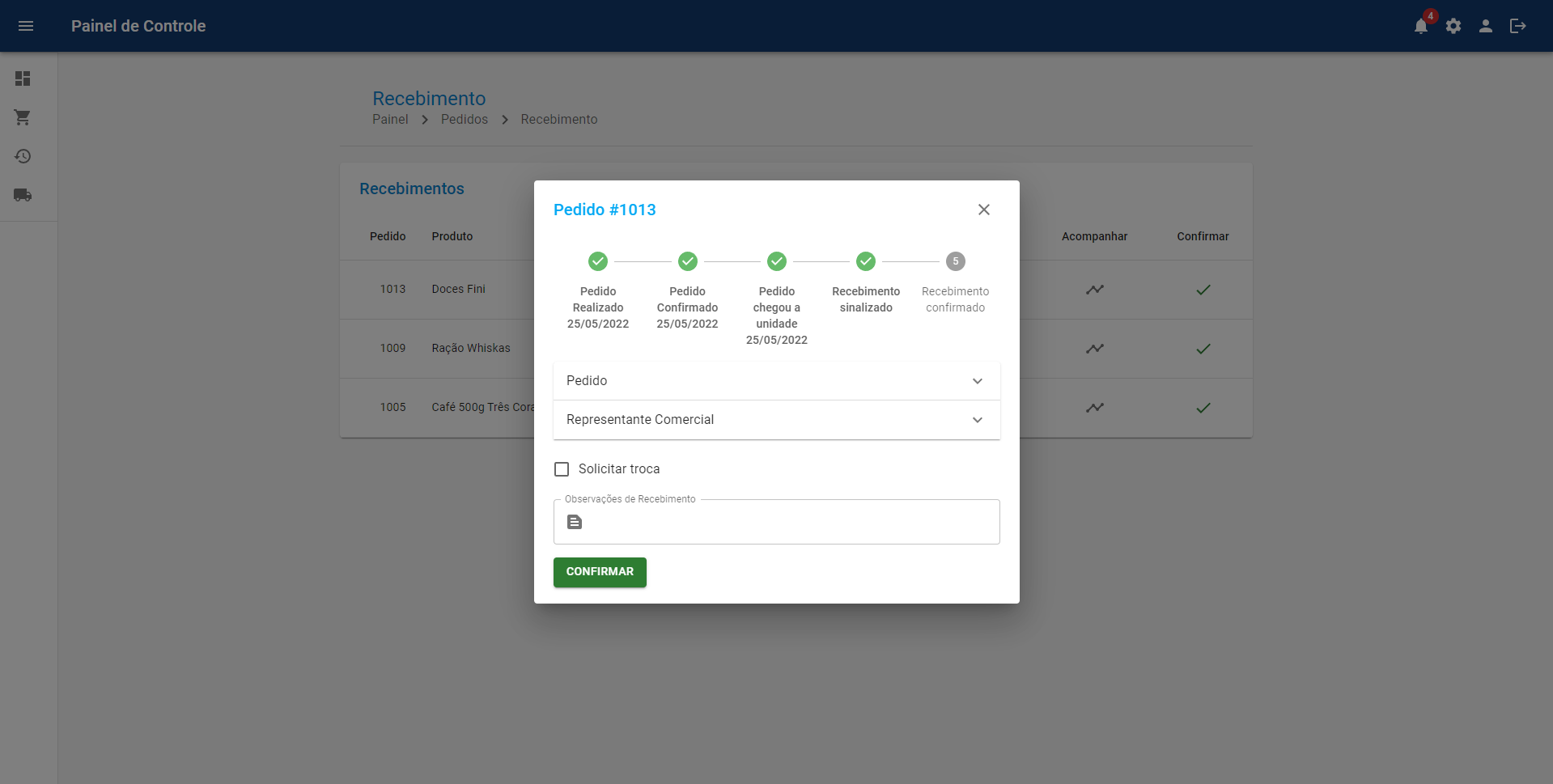Click step 5 Recebimento confirmado
The width and height of the screenshot is (1553, 784).
955,261
